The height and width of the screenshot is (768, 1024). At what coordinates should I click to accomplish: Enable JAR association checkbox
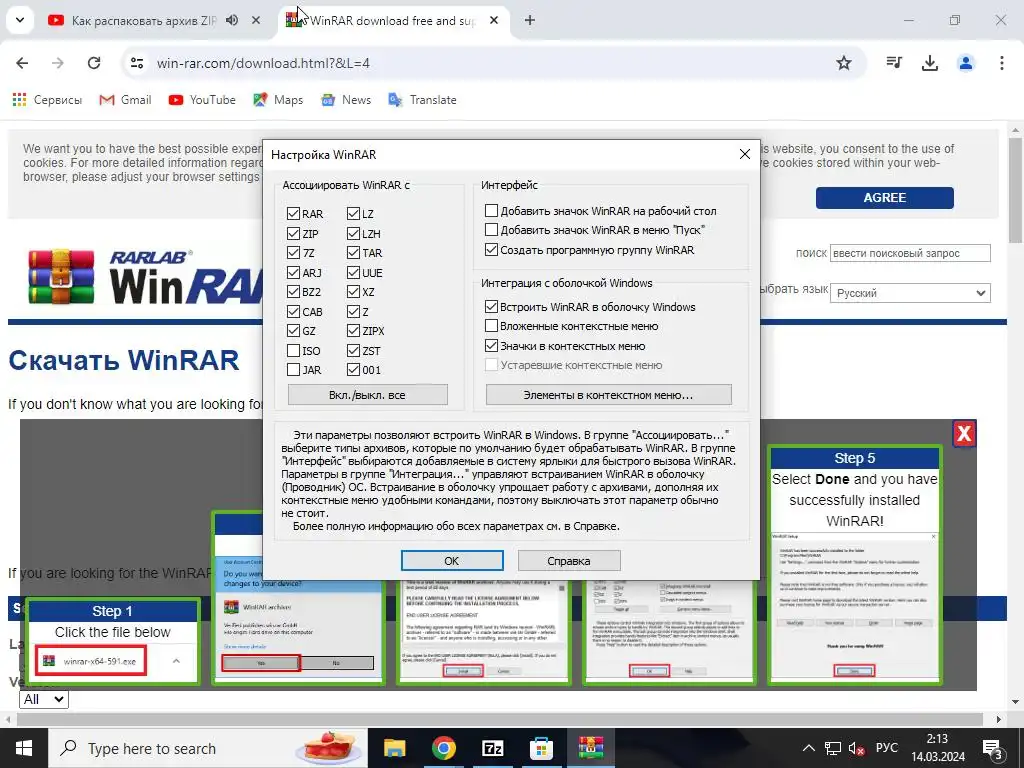(x=293, y=370)
